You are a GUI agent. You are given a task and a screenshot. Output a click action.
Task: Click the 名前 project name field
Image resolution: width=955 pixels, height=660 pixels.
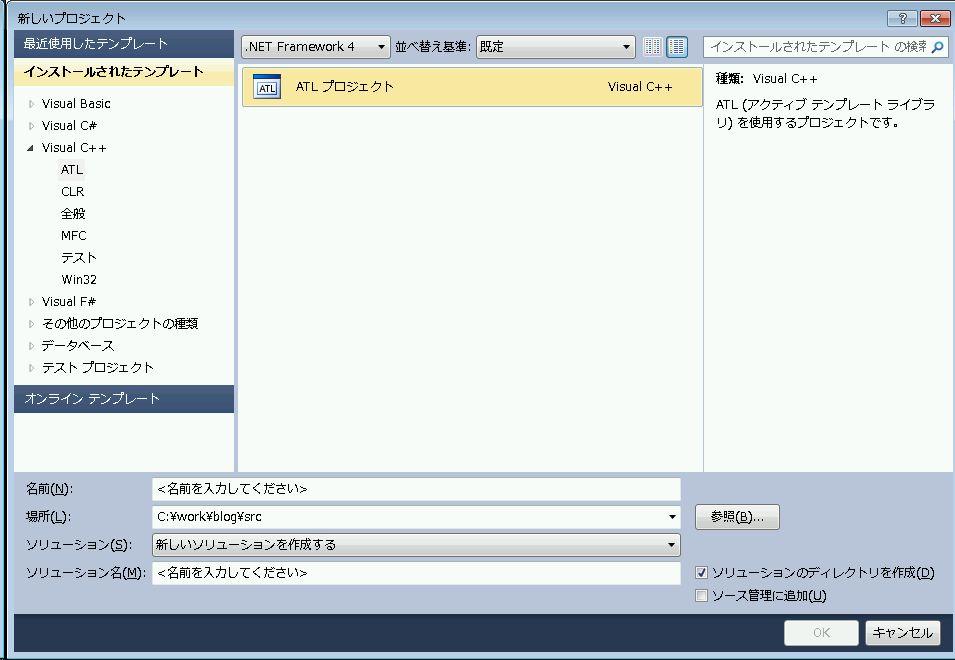[415, 489]
